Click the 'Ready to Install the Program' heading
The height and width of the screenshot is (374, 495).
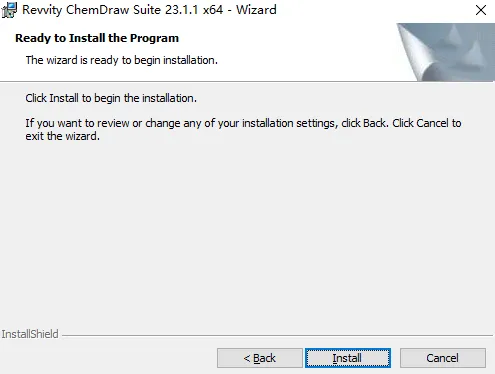[x=97, y=38]
